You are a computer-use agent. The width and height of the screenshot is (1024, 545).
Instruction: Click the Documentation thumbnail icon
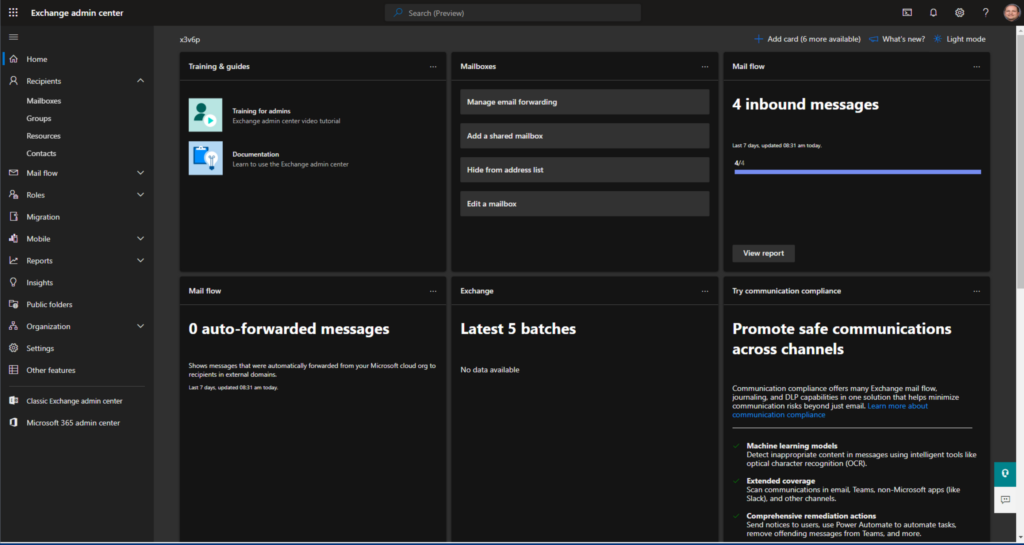[206, 158]
